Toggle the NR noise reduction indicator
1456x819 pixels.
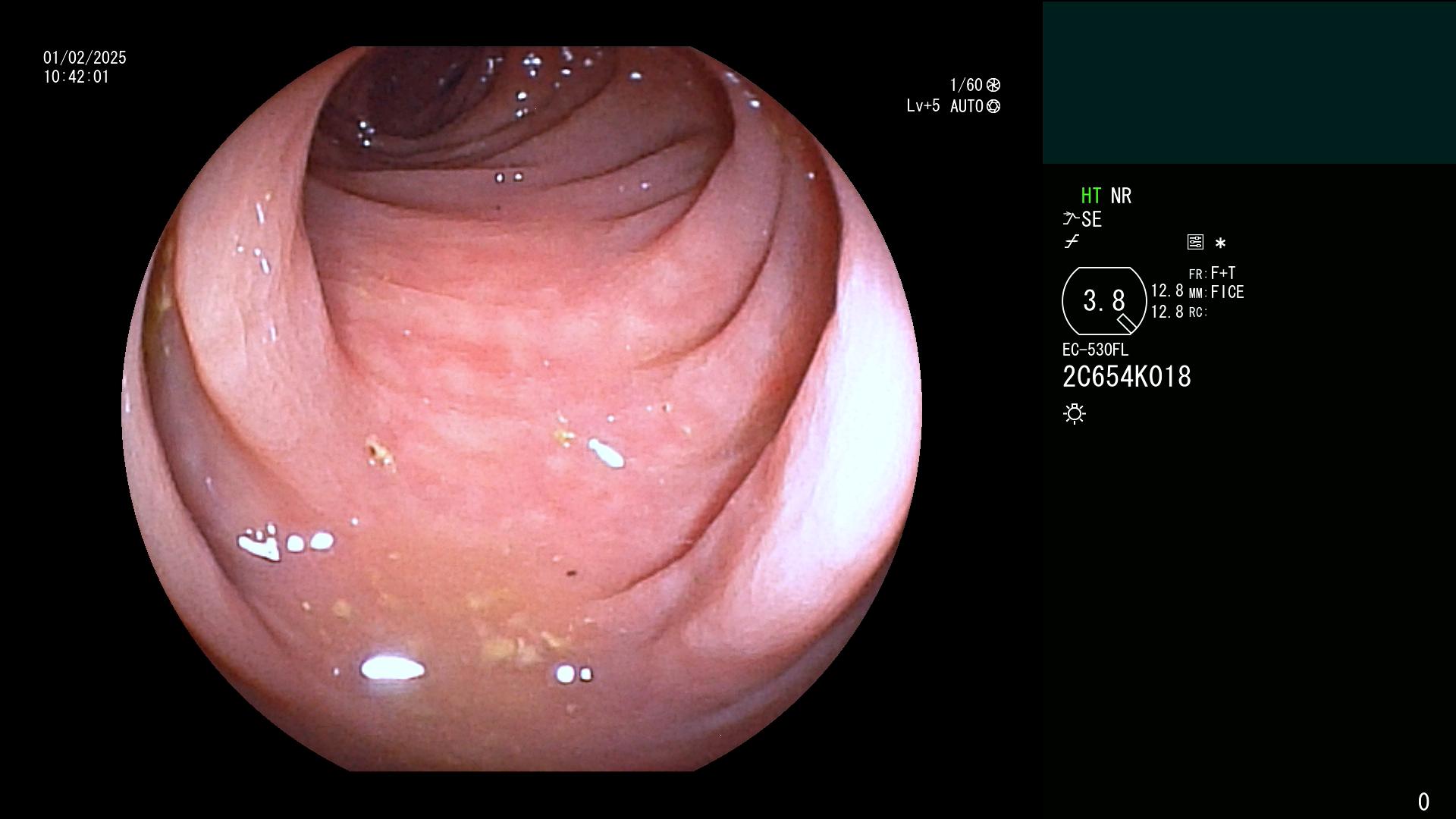[1121, 196]
